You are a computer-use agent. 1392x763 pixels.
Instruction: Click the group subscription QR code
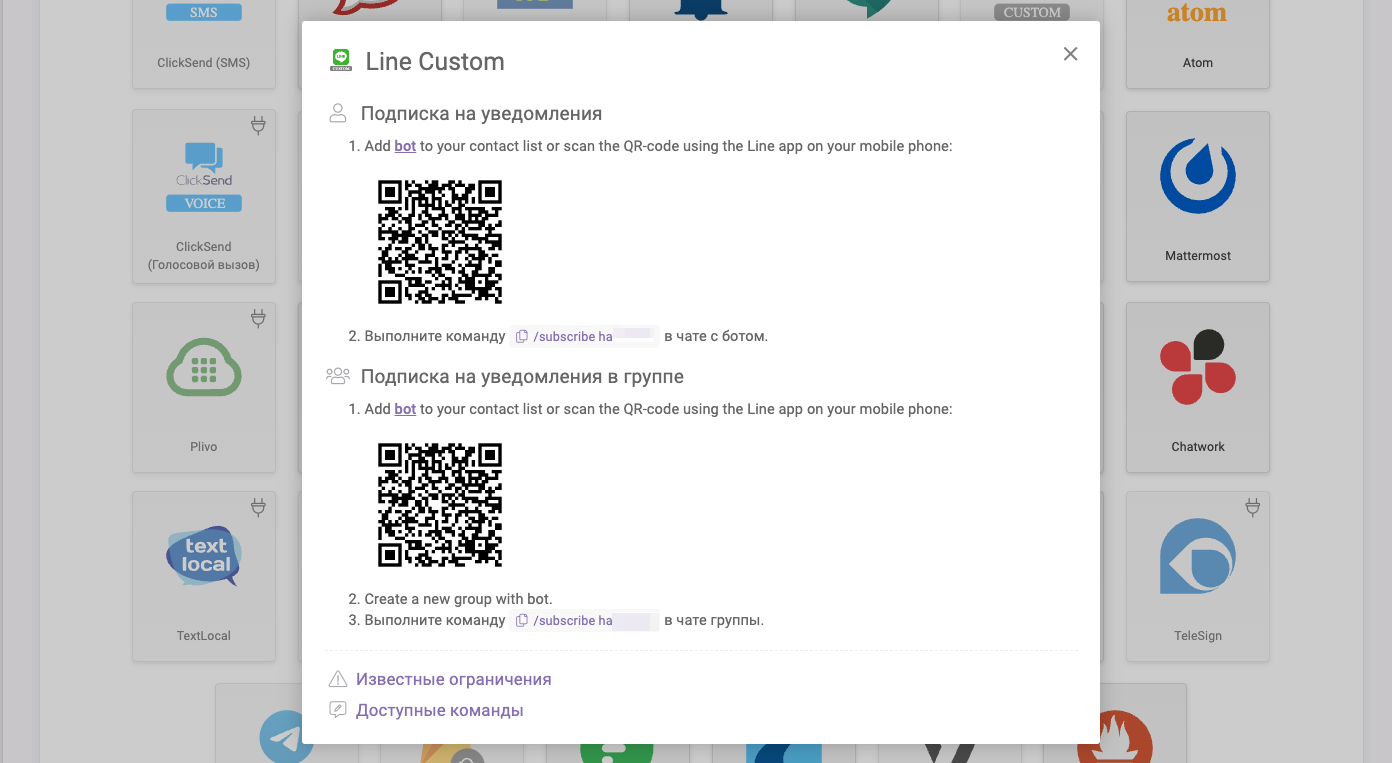[x=440, y=505]
